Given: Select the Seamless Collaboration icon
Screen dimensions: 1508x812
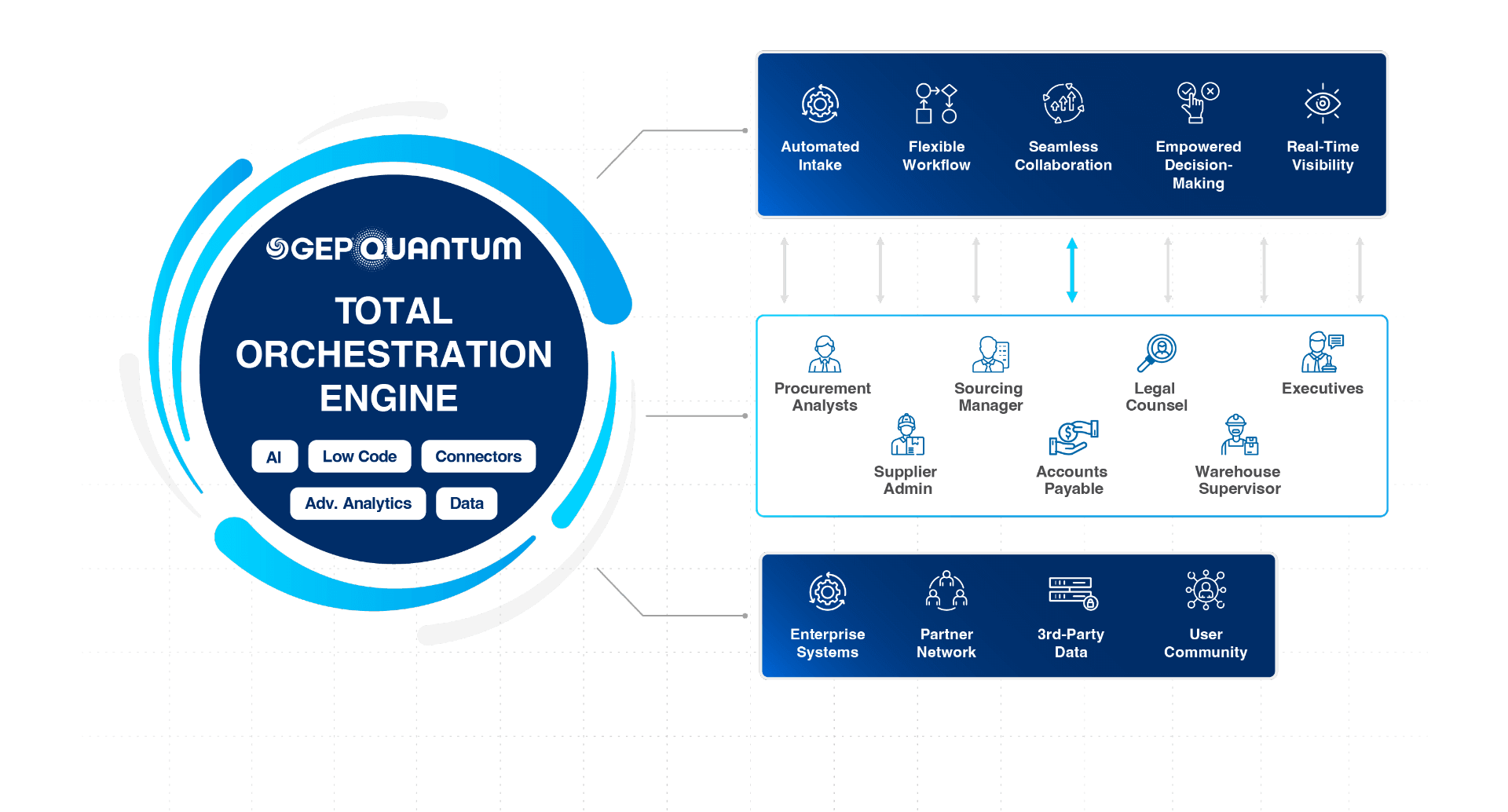Looking at the screenshot, I should [1063, 103].
